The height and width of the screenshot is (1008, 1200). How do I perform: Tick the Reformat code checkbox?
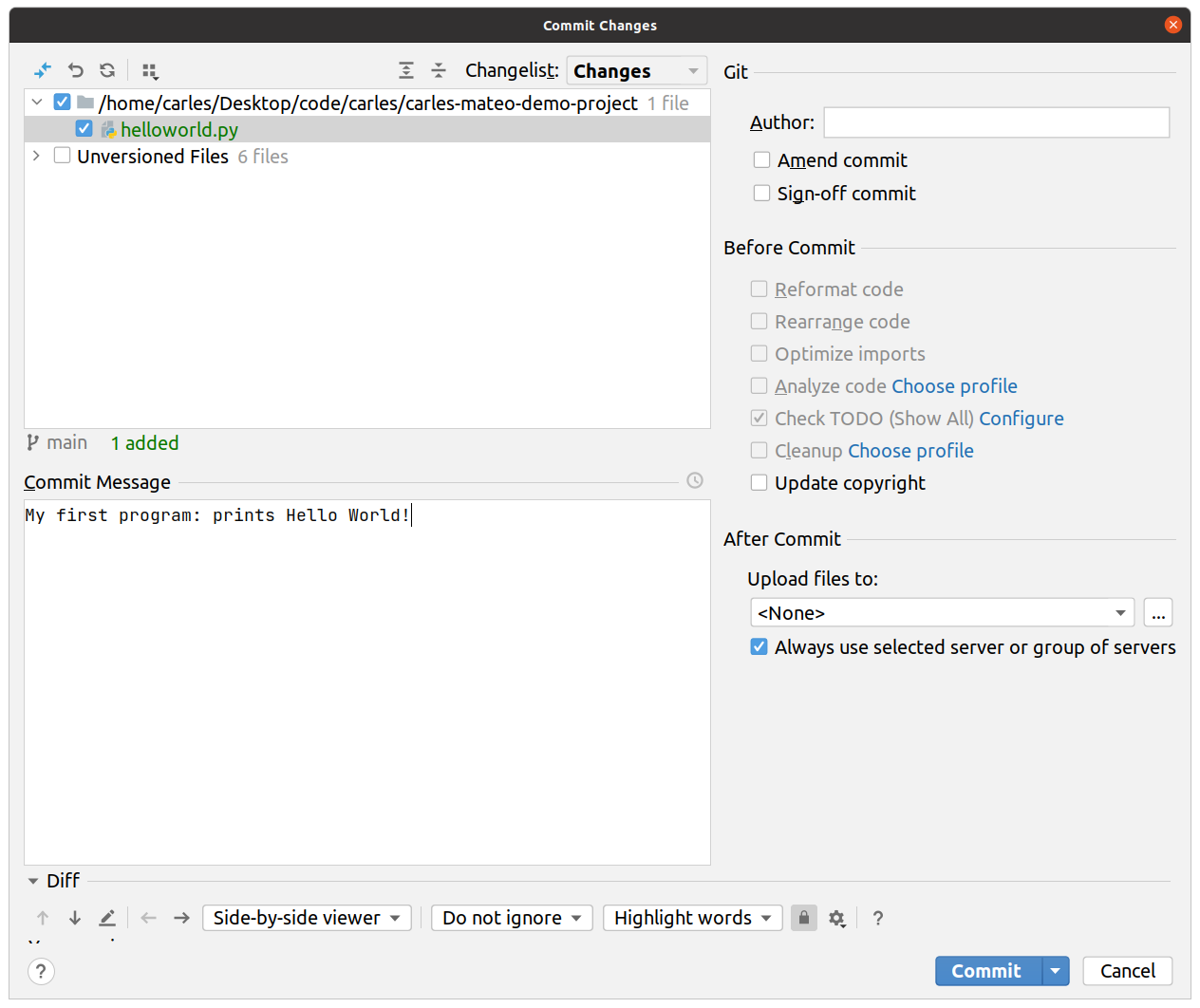[759, 289]
